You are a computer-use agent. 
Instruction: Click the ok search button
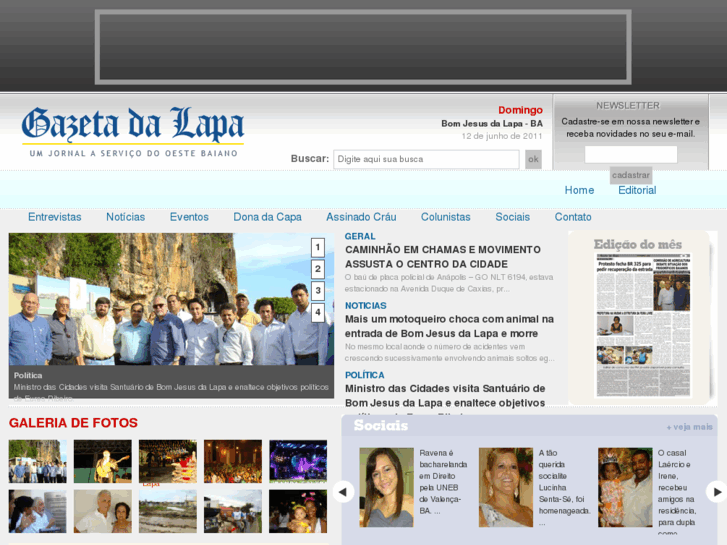533,159
